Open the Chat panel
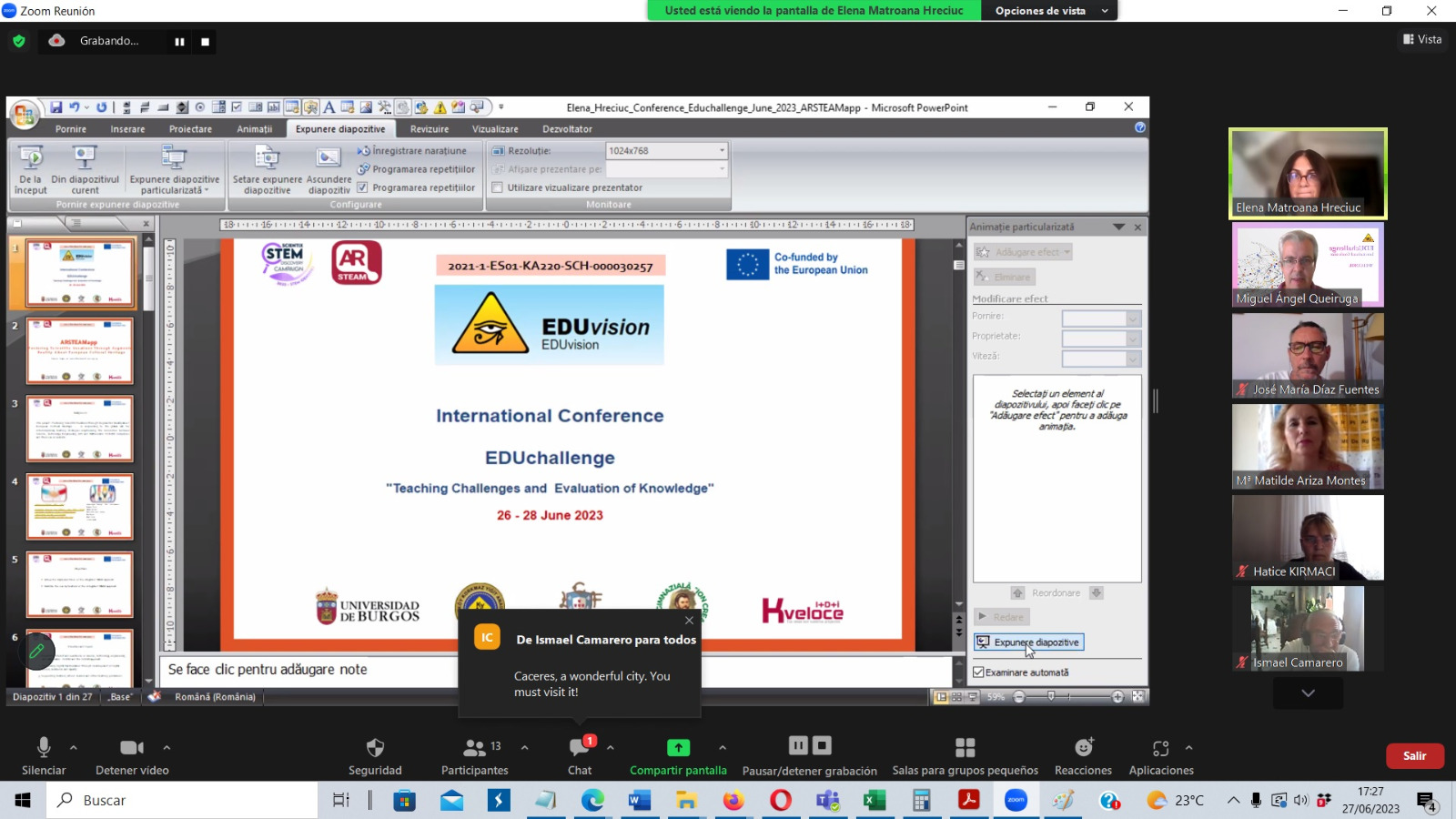This screenshot has height=819, width=1456. click(x=580, y=748)
